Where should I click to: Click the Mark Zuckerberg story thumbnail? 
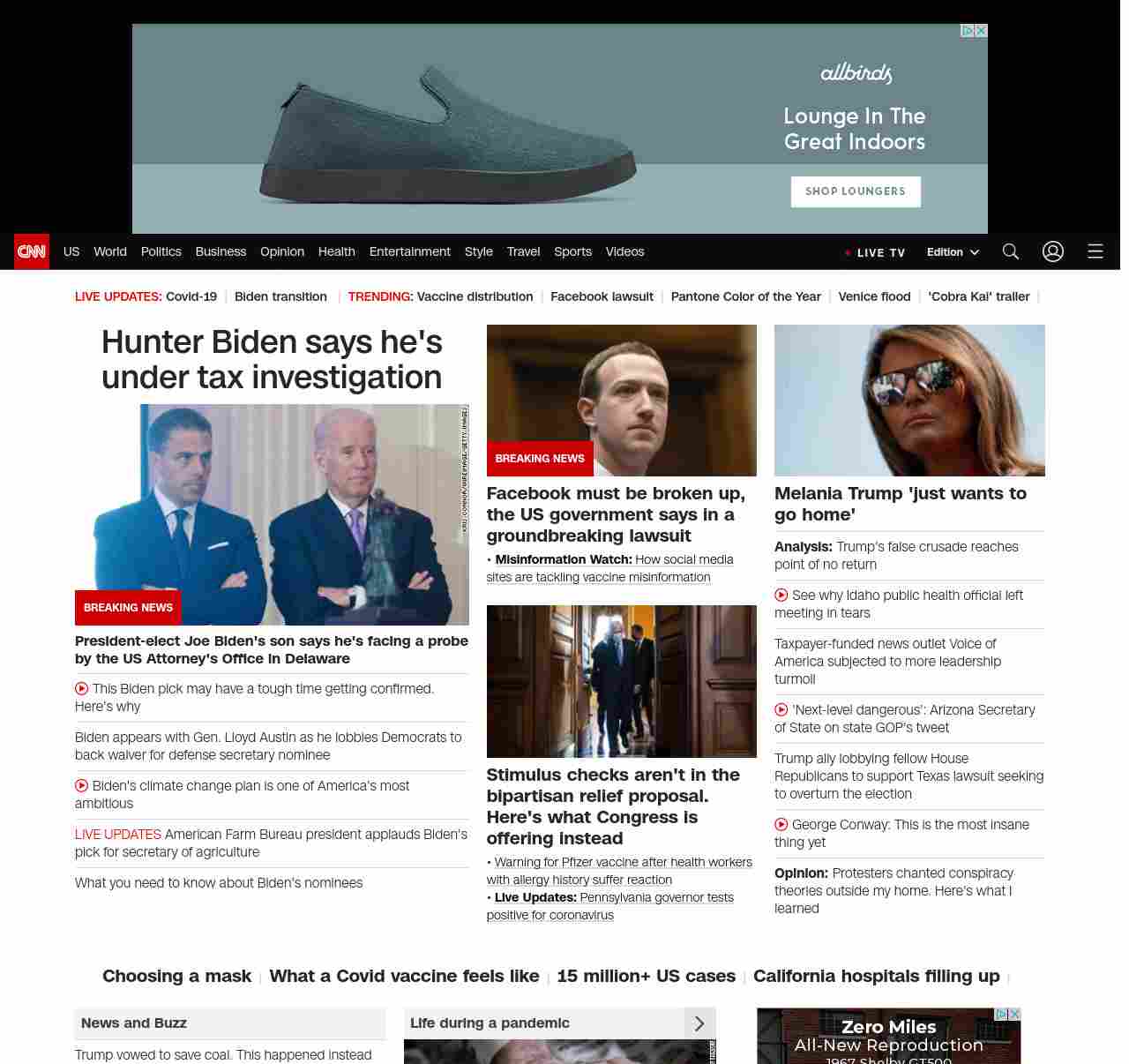(x=621, y=400)
